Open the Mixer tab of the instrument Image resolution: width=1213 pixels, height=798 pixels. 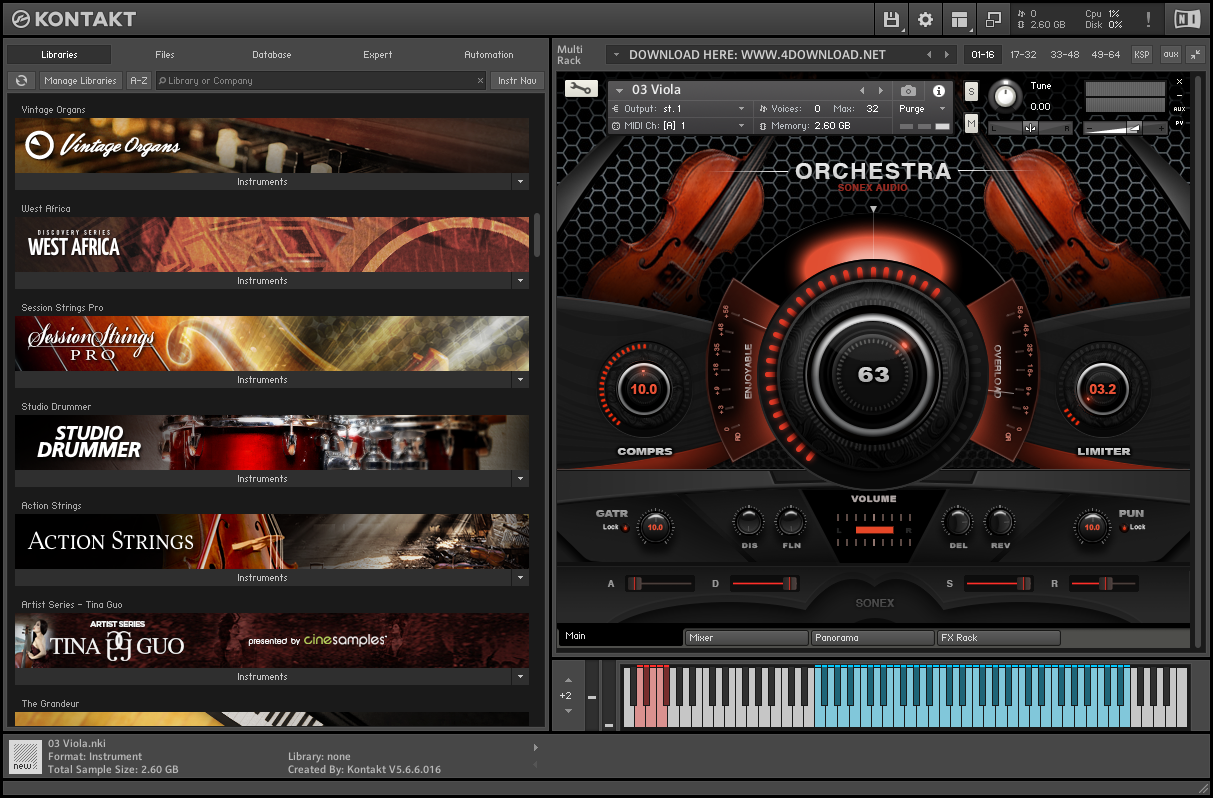click(x=746, y=638)
